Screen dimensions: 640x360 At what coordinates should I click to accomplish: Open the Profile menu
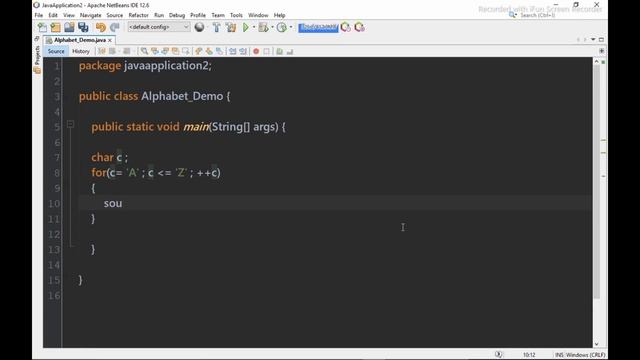tap(198, 15)
